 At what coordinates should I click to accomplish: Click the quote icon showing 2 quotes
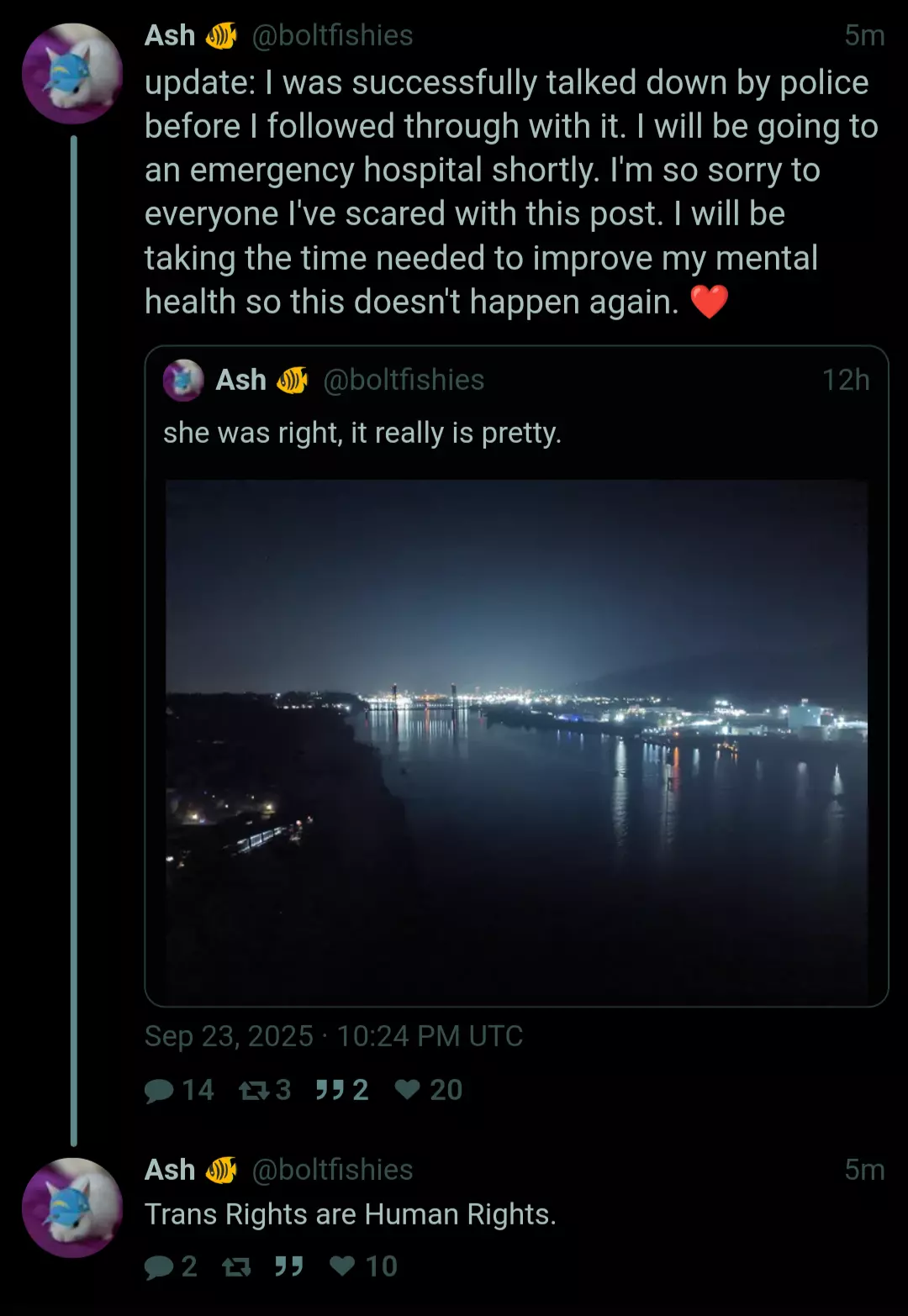pyautogui.click(x=330, y=1090)
